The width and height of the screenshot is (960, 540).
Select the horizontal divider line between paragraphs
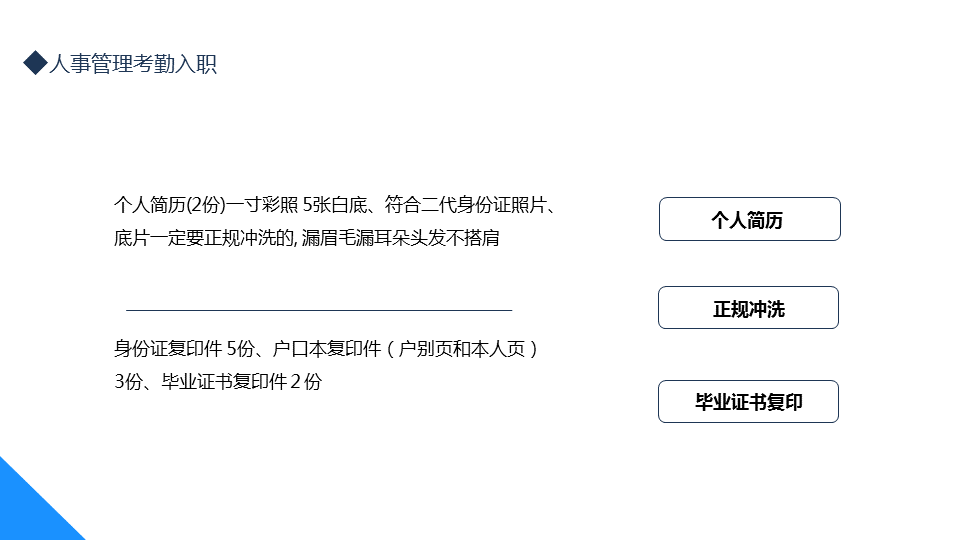click(x=319, y=311)
